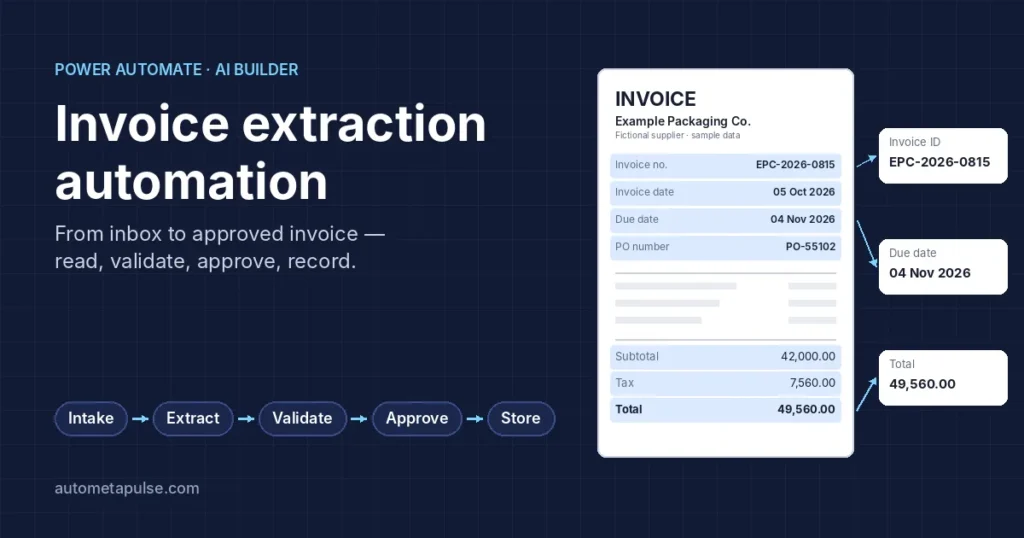
Task: Click the 42,000.00 subtotal amount
Action: click(x=808, y=356)
